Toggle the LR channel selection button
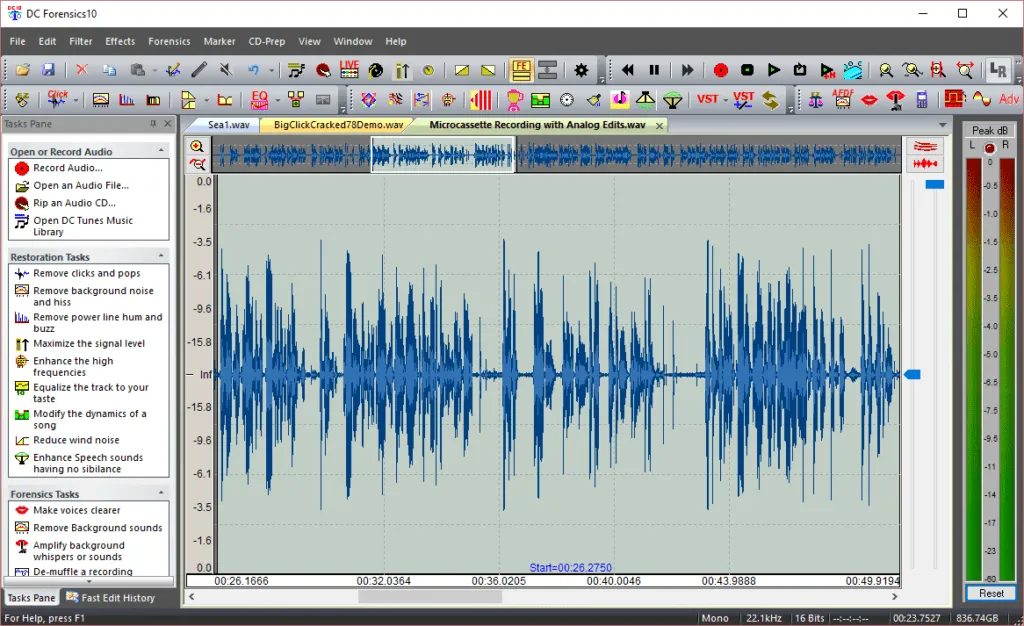 997,70
